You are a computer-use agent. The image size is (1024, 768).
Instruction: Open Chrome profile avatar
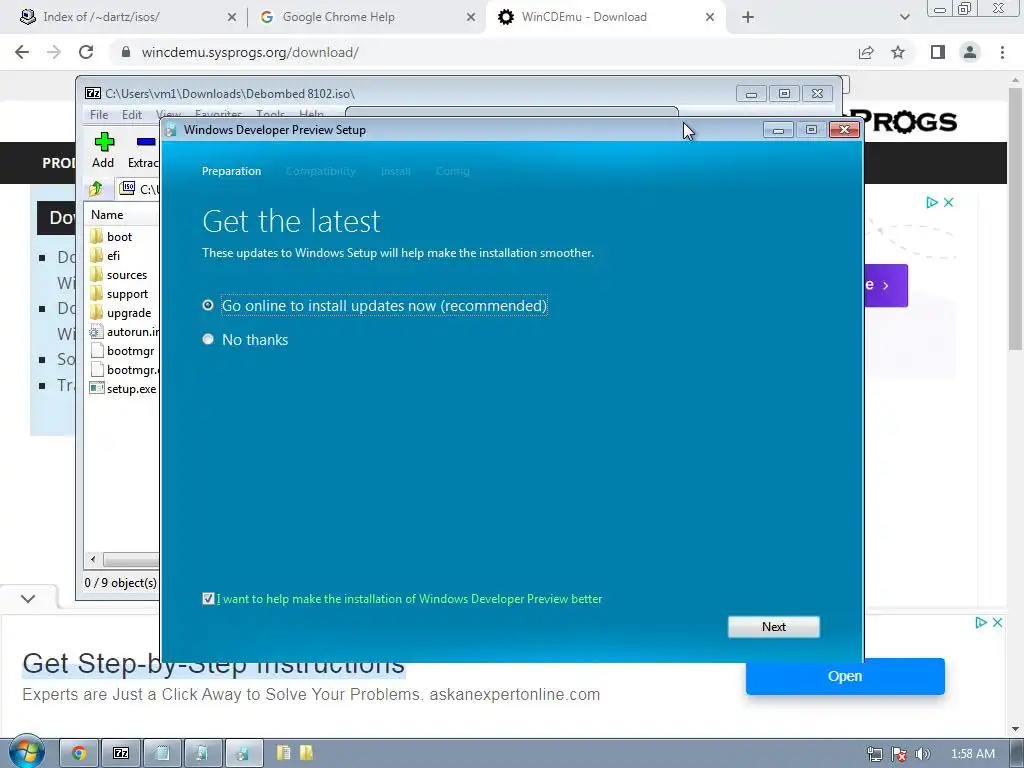pyautogui.click(x=970, y=52)
